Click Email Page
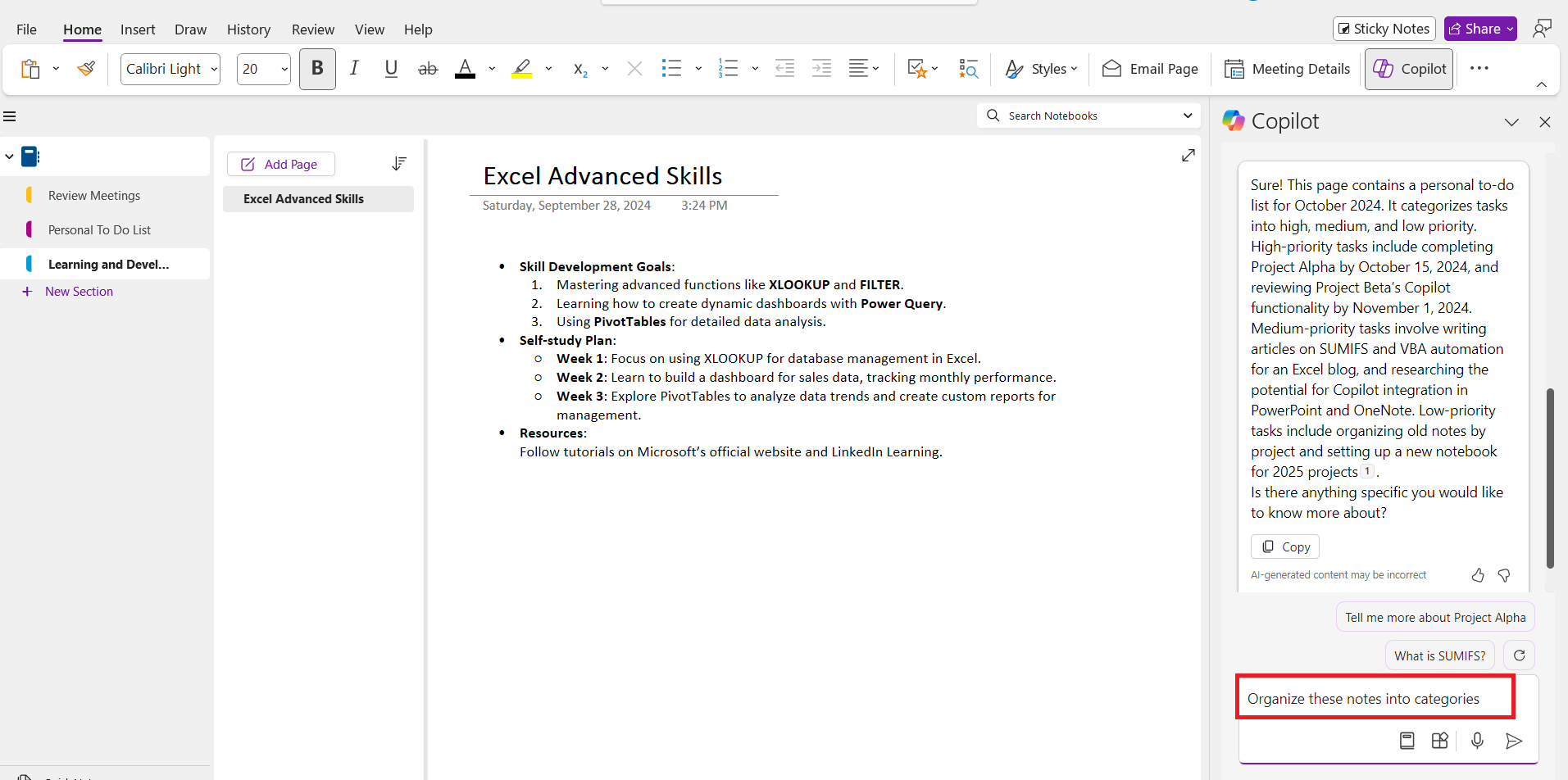The image size is (1568, 780). pyautogui.click(x=1150, y=69)
